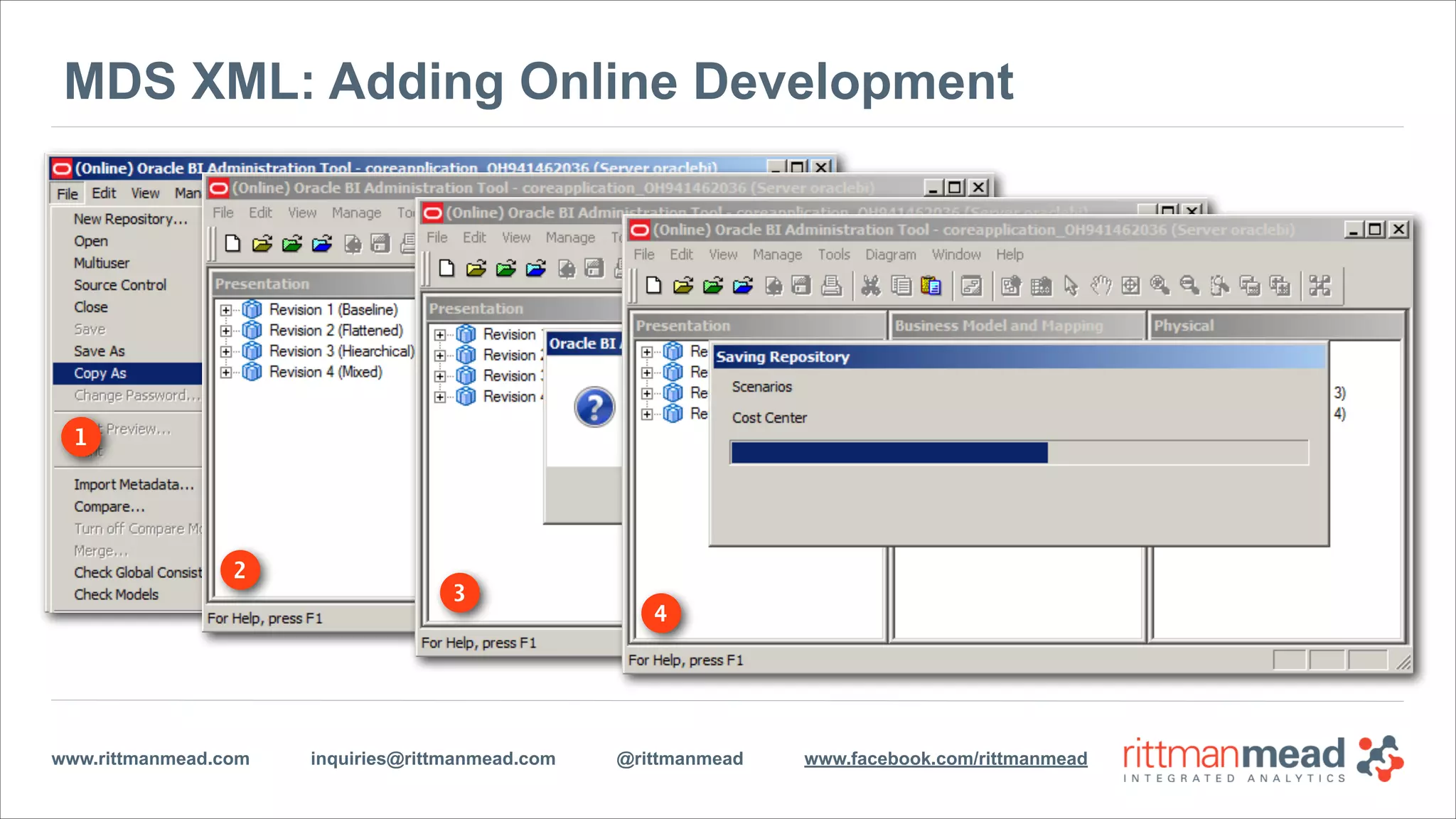Click the question mark dialog icon in window 3
1456x819 pixels.
click(594, 407)
